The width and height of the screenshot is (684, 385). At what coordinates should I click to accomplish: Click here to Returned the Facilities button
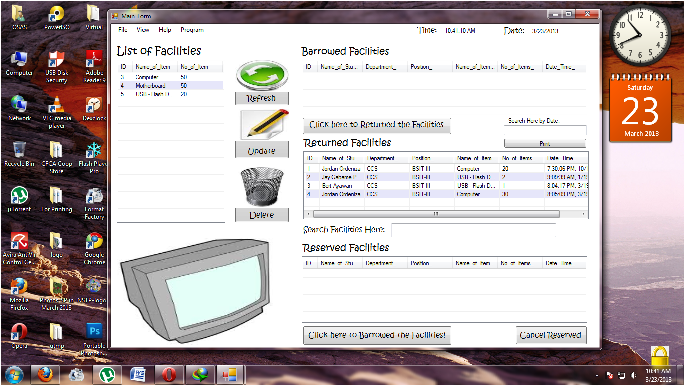tap(376, 125)
